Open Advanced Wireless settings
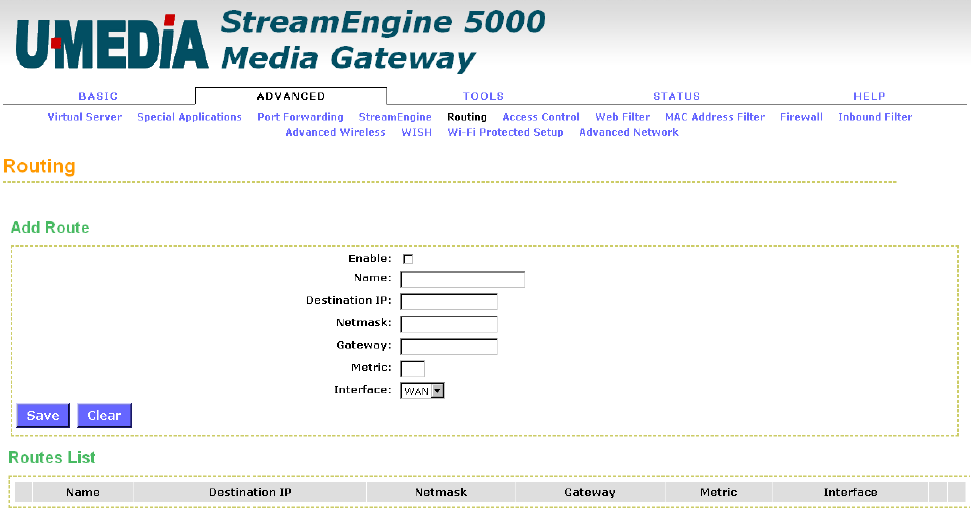 click(x=335, y=132)
